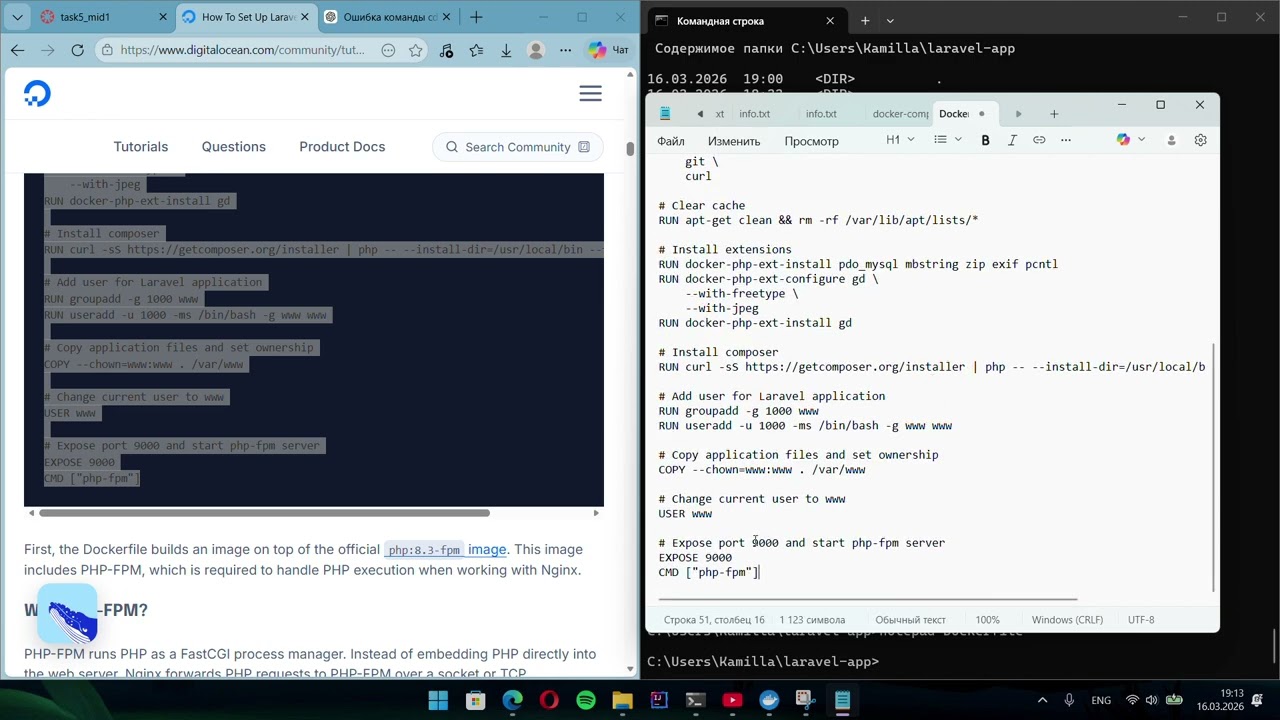The height and width of the screenshot is (720, 1280).
Task: Open the Copilot menu in Notepad
Action: 1131,140
